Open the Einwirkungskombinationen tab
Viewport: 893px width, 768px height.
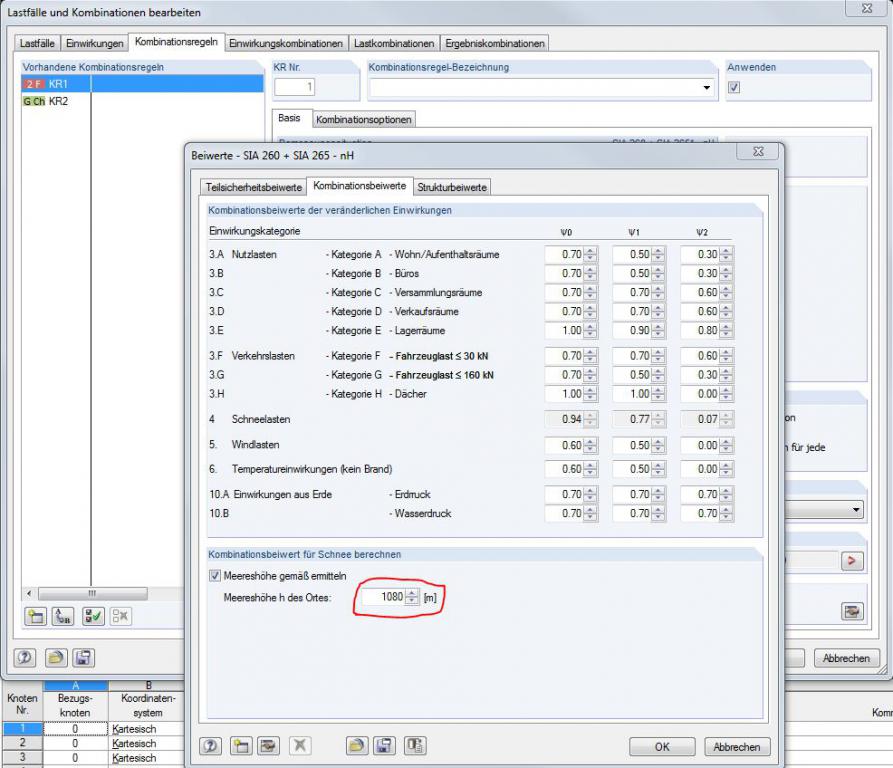tap(286, 43)
